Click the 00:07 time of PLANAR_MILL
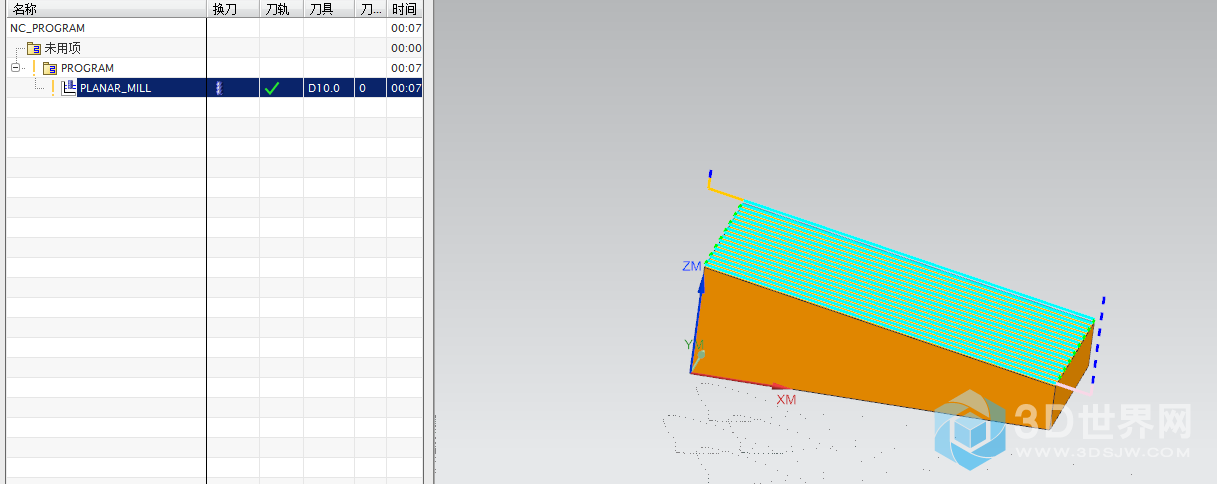The image size is (1217, 484). pos(405,88)
